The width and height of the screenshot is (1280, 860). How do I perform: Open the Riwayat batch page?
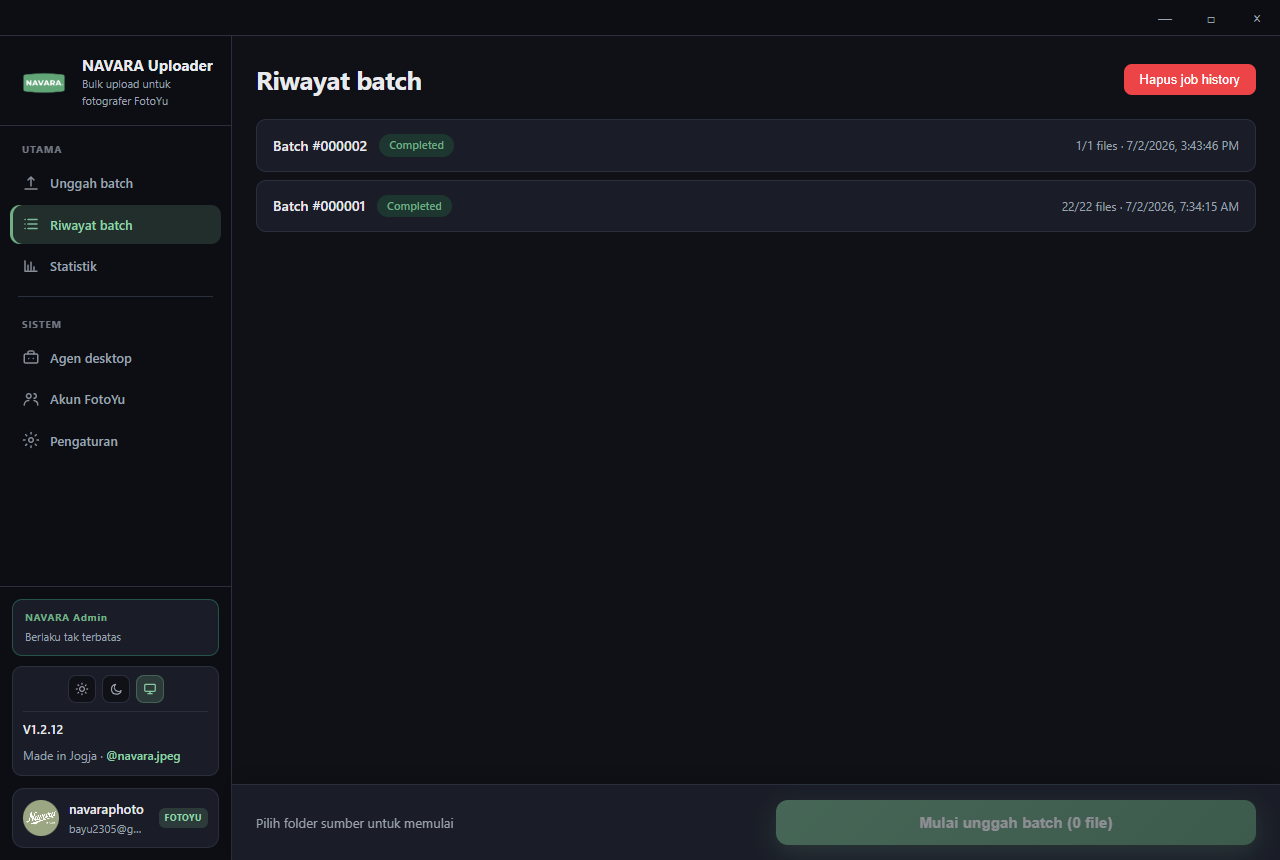click(115, 225)
